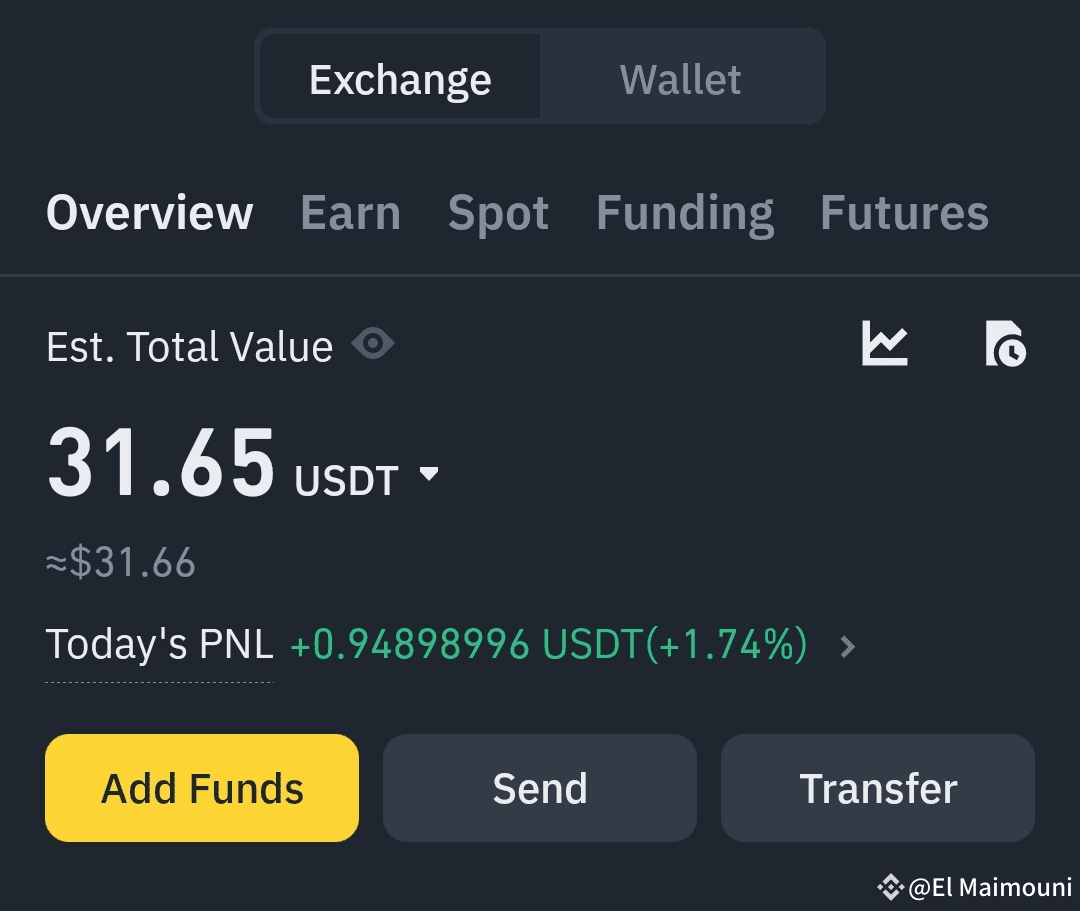The height and width of the screenshot is (911, 1080).
Task: Expand Today's PNL details chevron
Action: [848, 647]
